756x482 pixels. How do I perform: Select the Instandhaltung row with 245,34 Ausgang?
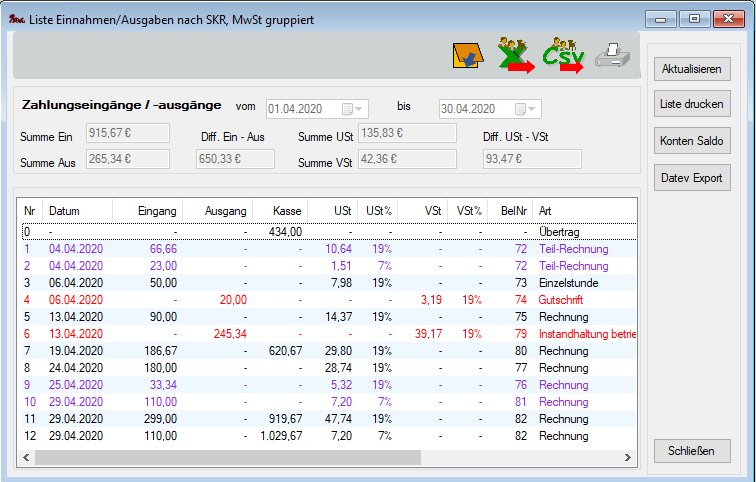pyautogui.click(x=300, y=333)
